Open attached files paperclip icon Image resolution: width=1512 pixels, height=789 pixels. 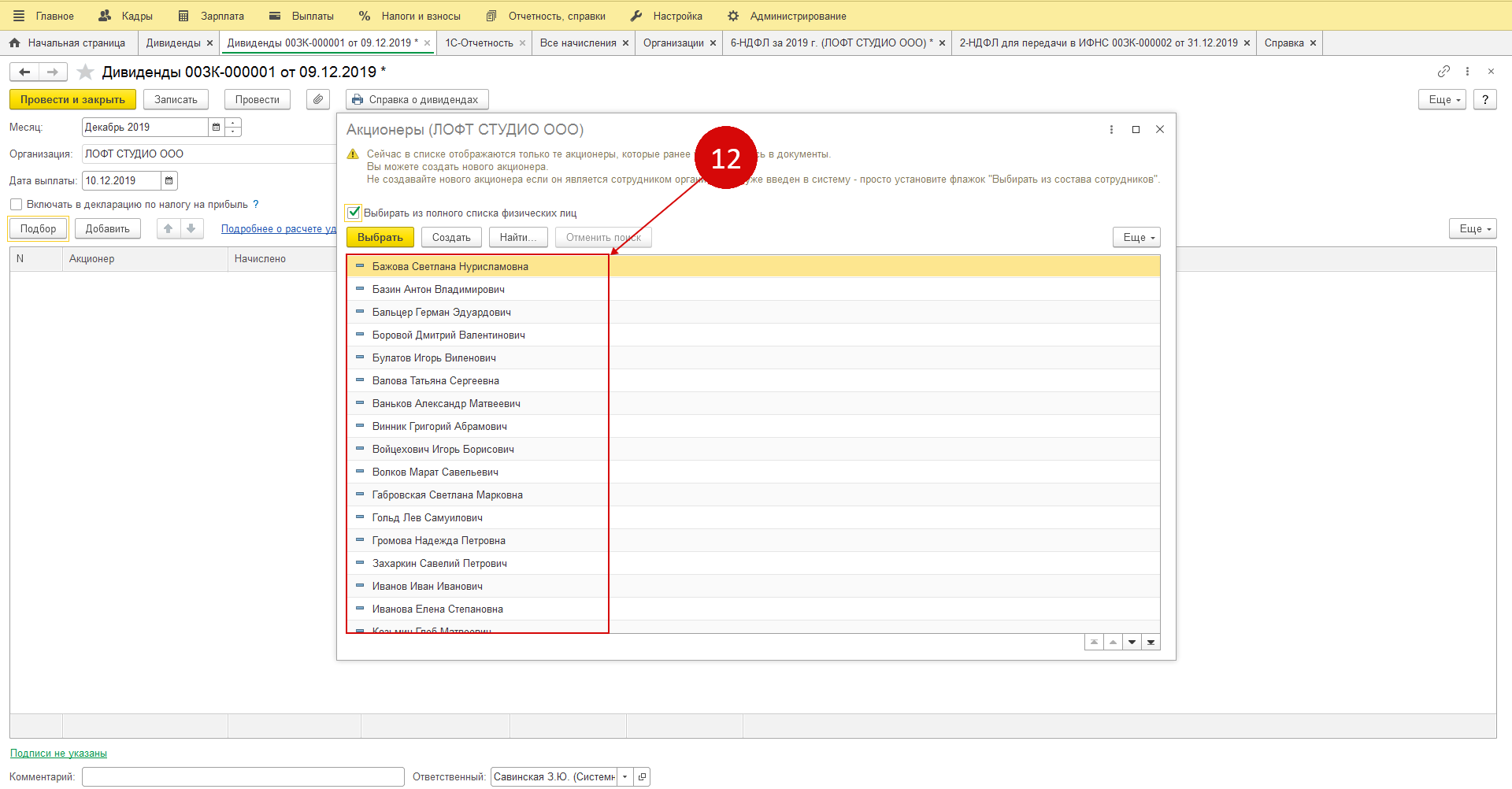click(x=318, y=99)
